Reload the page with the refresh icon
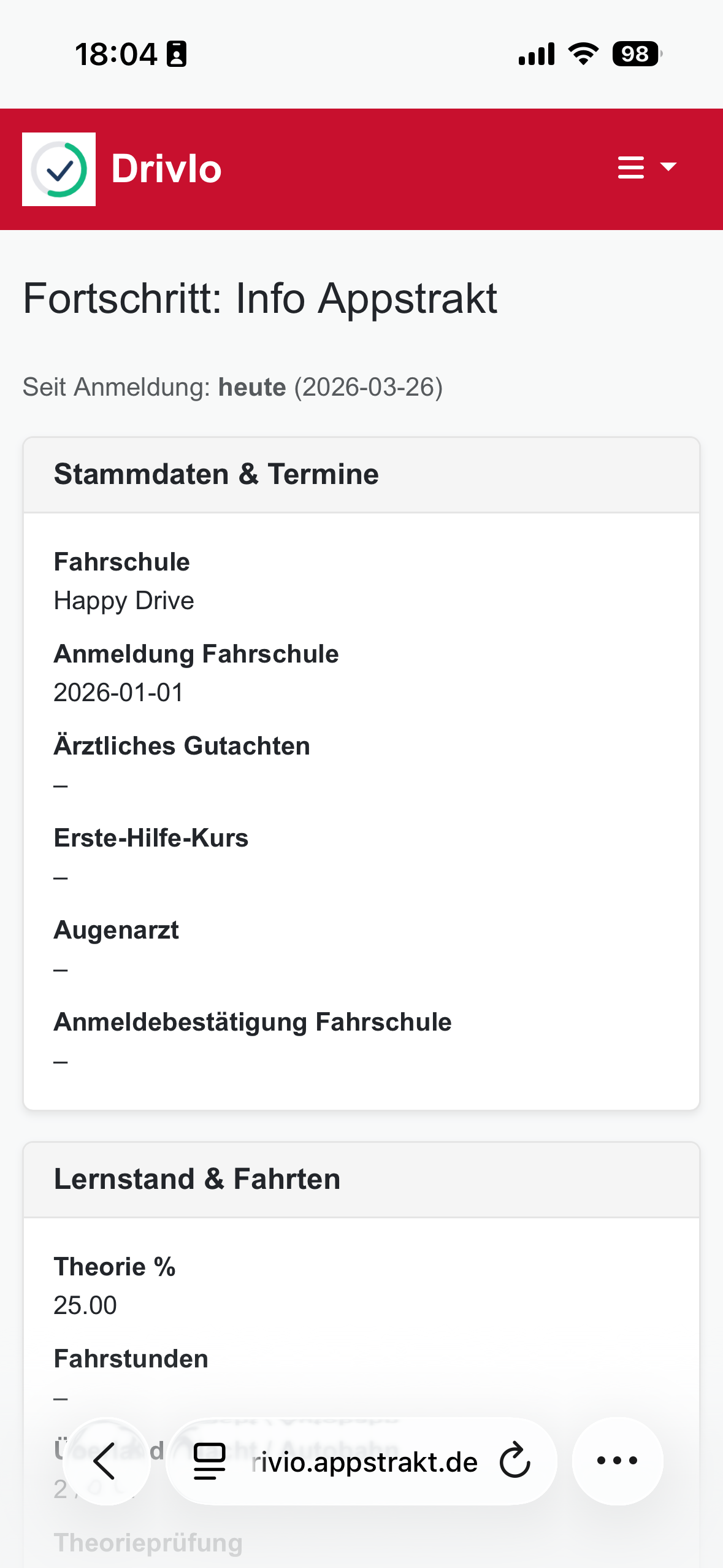 (515, 1461)
